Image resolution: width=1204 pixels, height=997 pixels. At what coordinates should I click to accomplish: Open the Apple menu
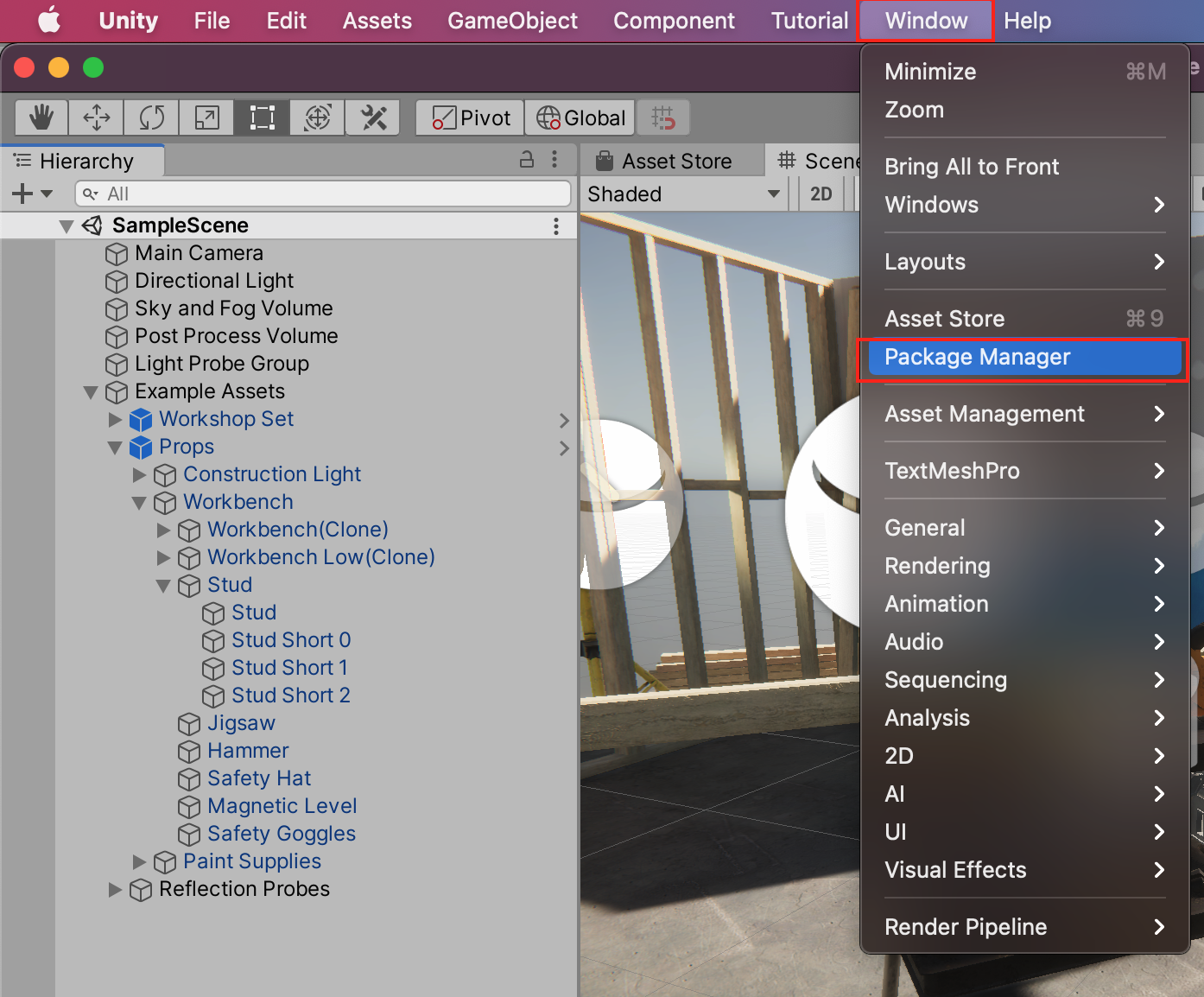tap(50, 20)
